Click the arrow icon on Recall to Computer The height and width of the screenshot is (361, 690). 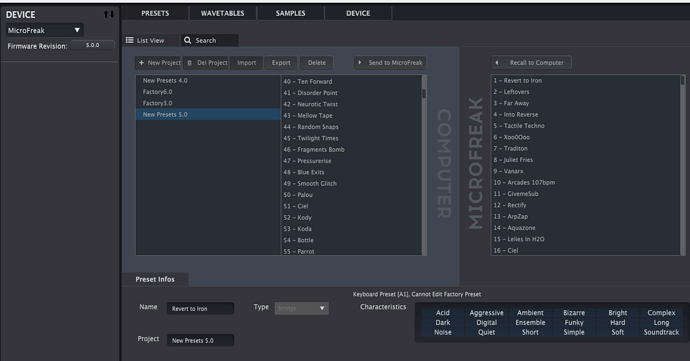click(x=497, y=63)
